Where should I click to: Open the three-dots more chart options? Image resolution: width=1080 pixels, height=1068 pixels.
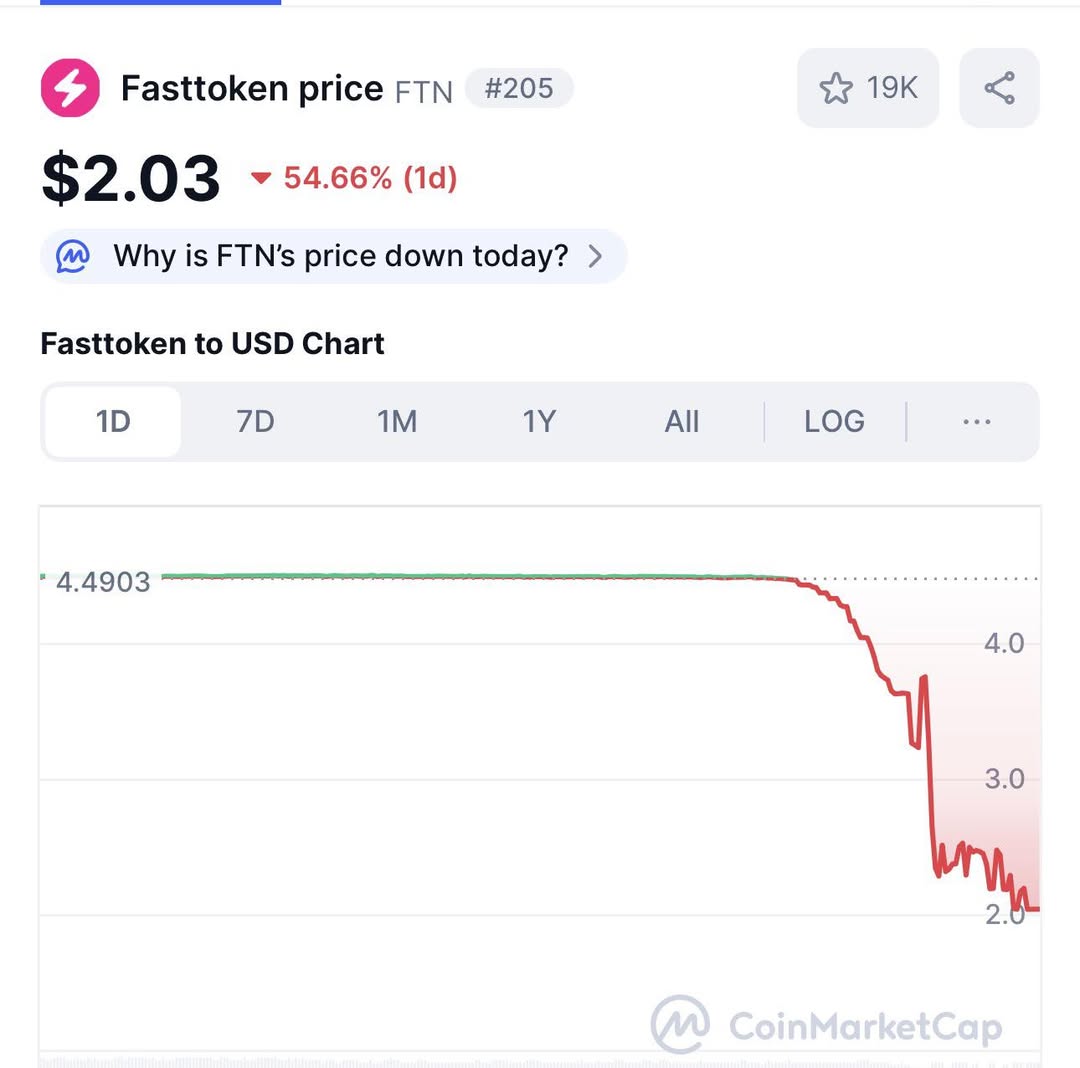(x=976, y=422)
